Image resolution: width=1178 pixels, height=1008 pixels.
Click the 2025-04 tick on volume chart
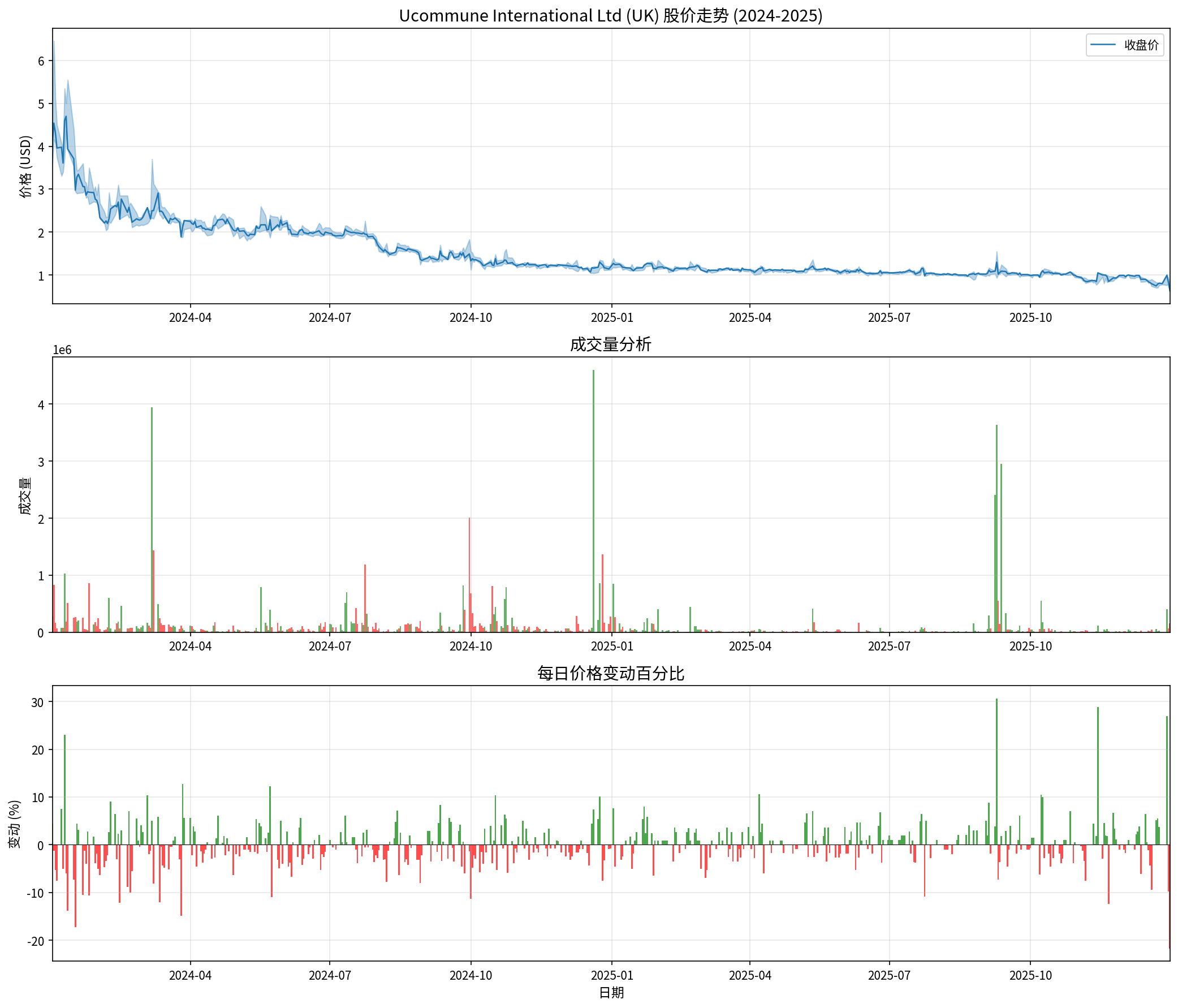point(750,647)
